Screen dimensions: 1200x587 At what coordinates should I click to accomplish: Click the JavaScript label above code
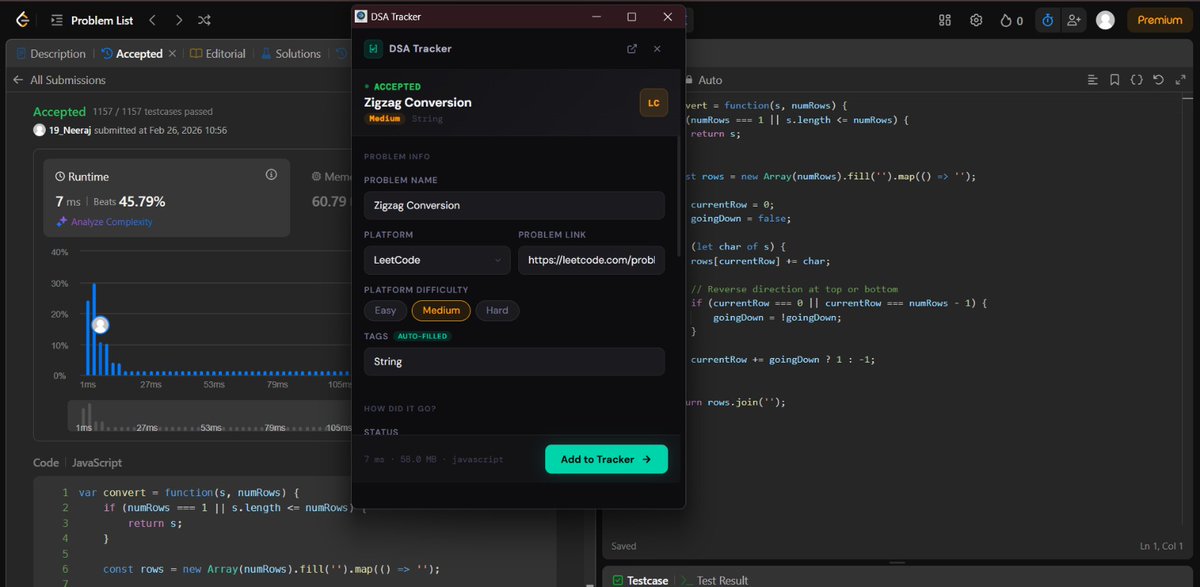pos(98,463)
